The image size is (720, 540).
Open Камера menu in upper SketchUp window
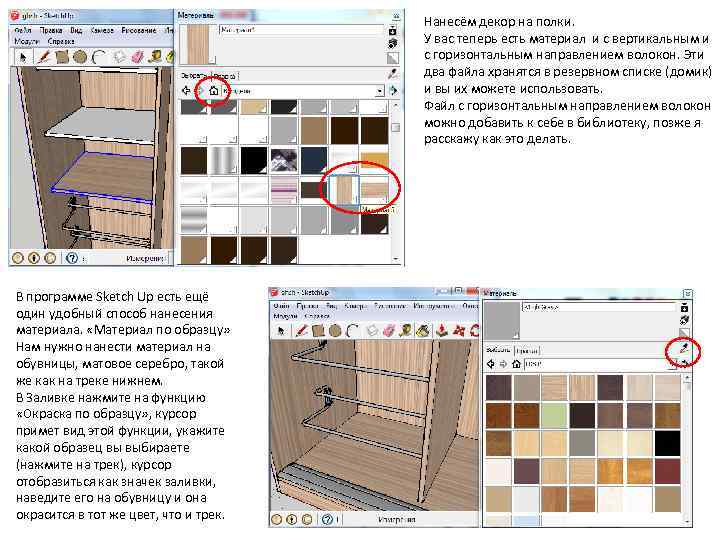(x=102, y=30)
